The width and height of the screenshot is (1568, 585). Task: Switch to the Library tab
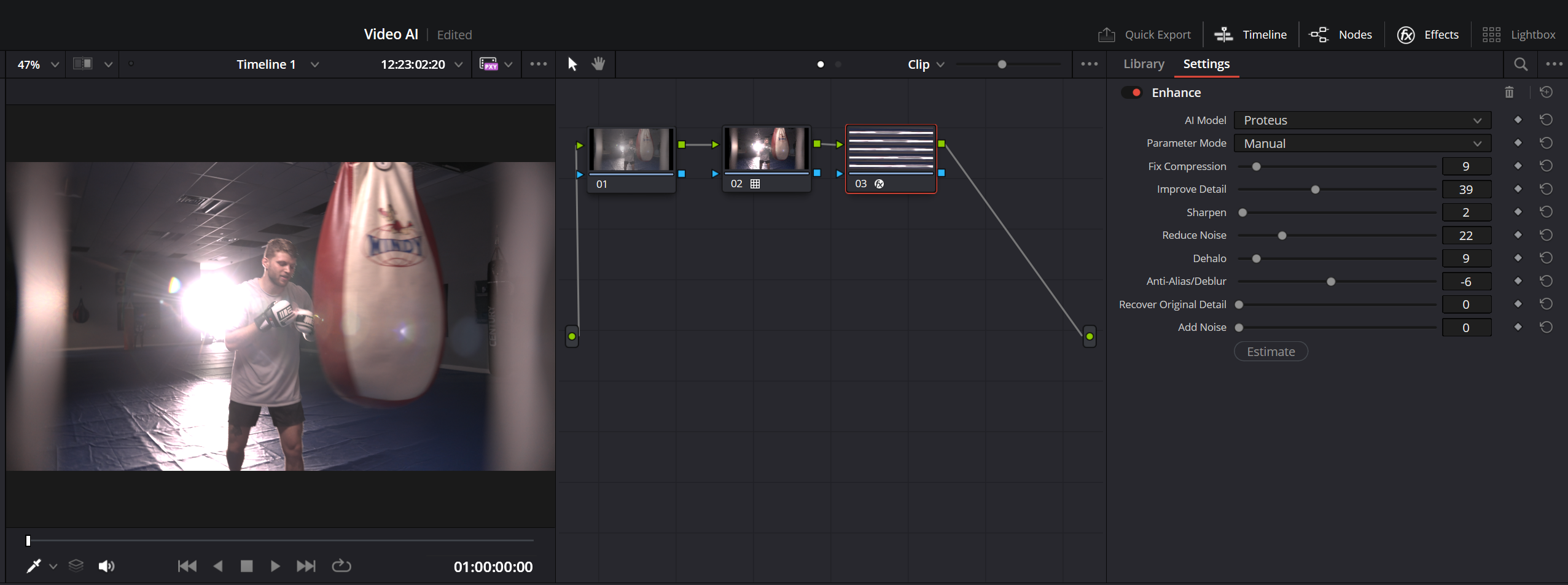pos(1144,64)
